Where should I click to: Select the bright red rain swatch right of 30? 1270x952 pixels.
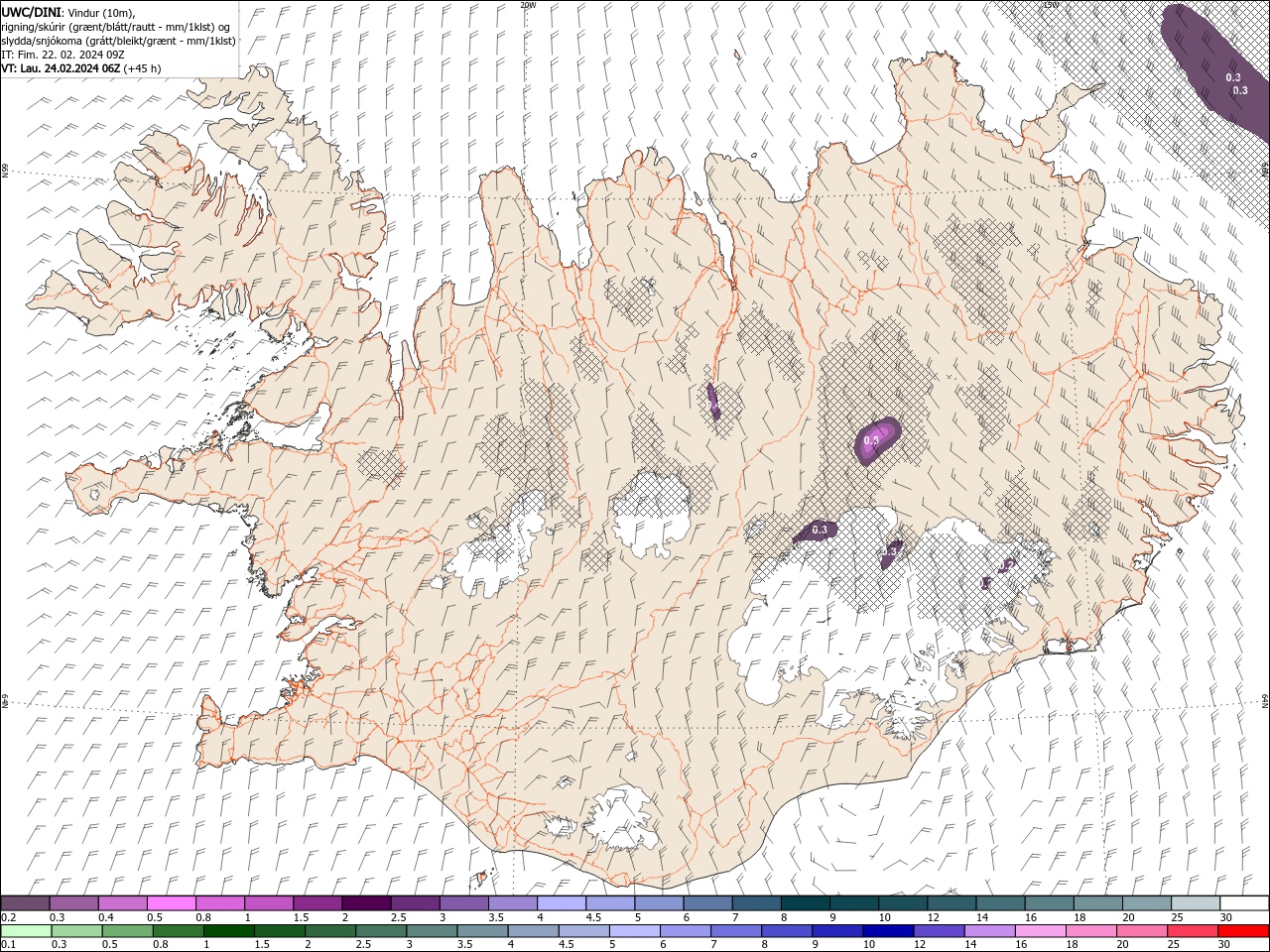tap(1242, 931)
